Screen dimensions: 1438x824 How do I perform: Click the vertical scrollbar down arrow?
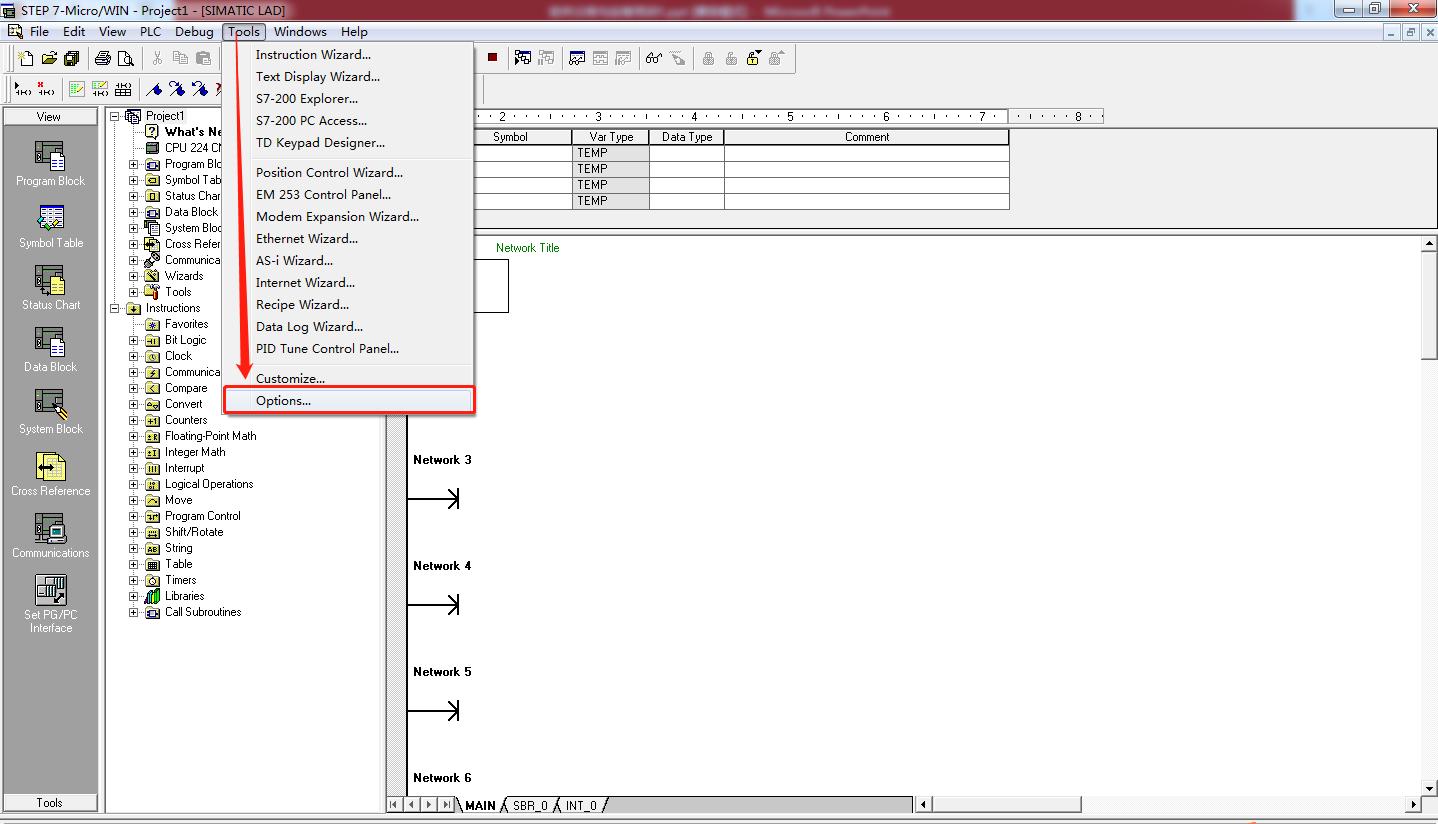tap(1429, 788)
